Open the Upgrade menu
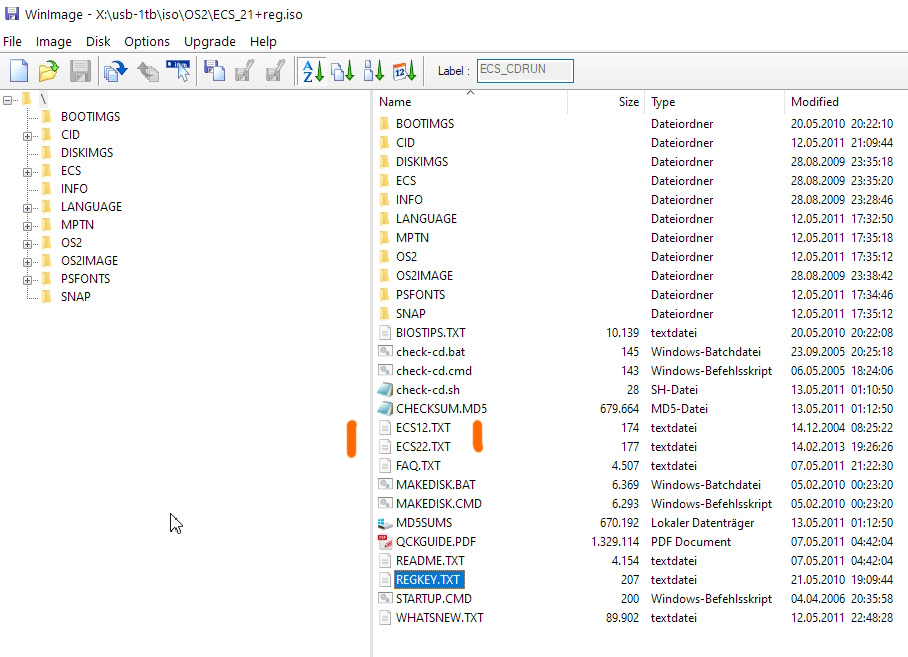908x657 pixels. (x=210, y=42)
